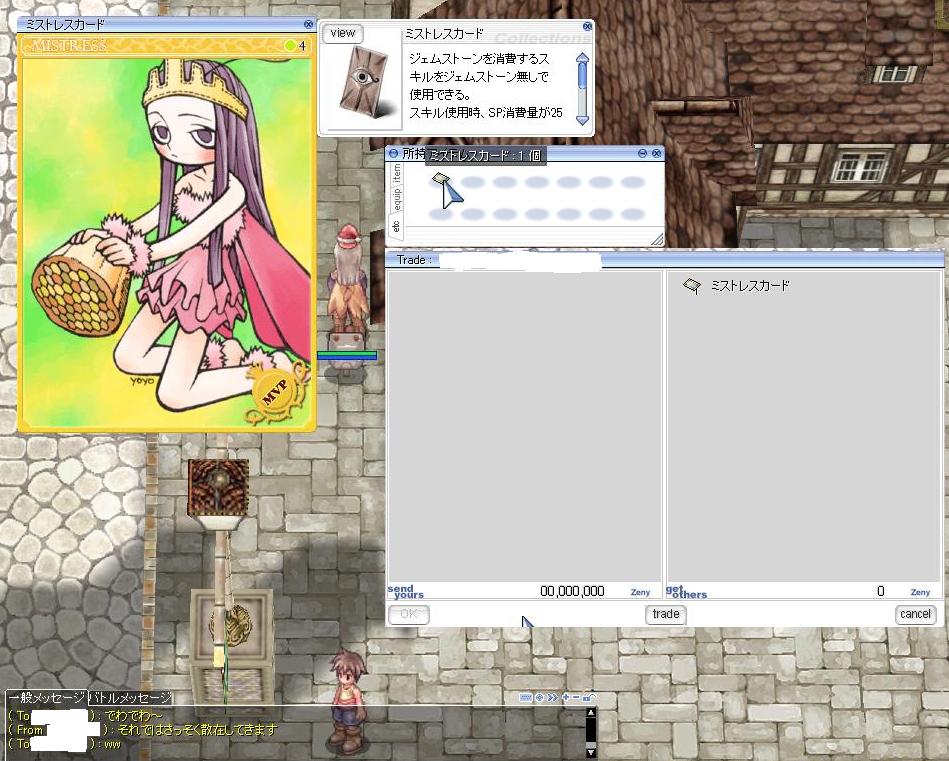Minimize the inventory window
Image resolution: width=949 pixels, height=761 pixels.
pos(643,153)
